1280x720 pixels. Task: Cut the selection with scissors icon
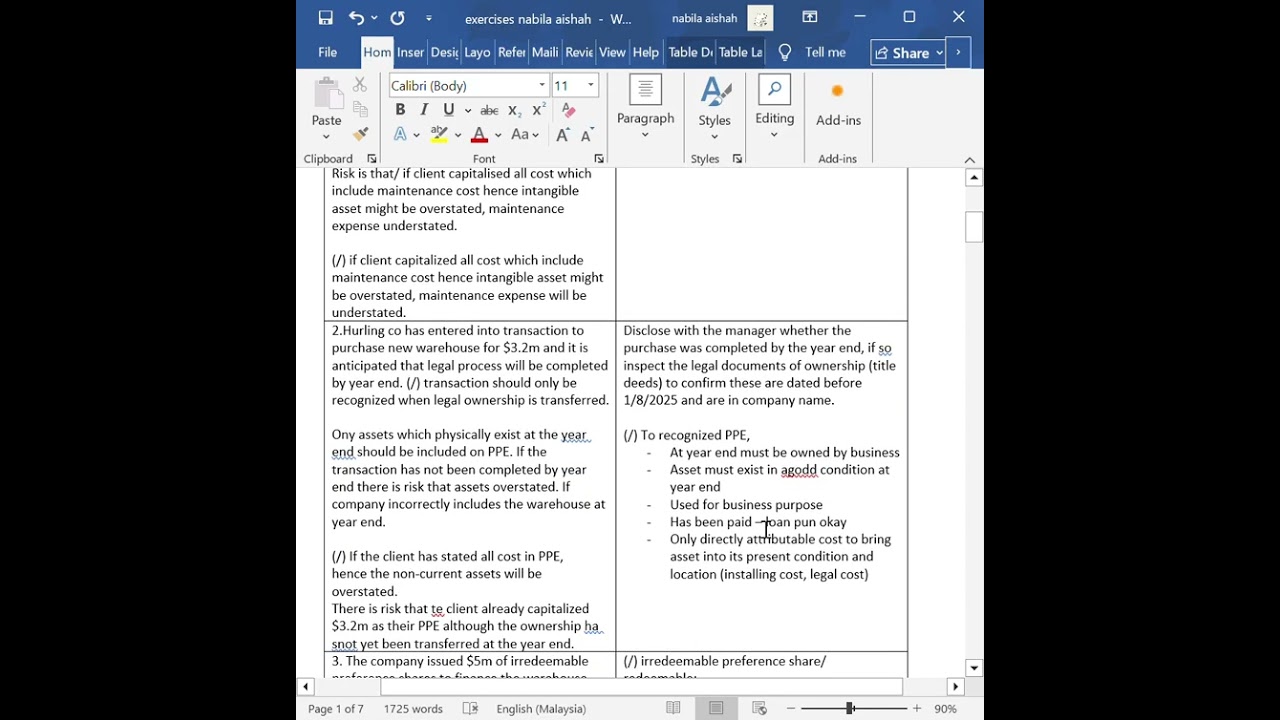360,85
